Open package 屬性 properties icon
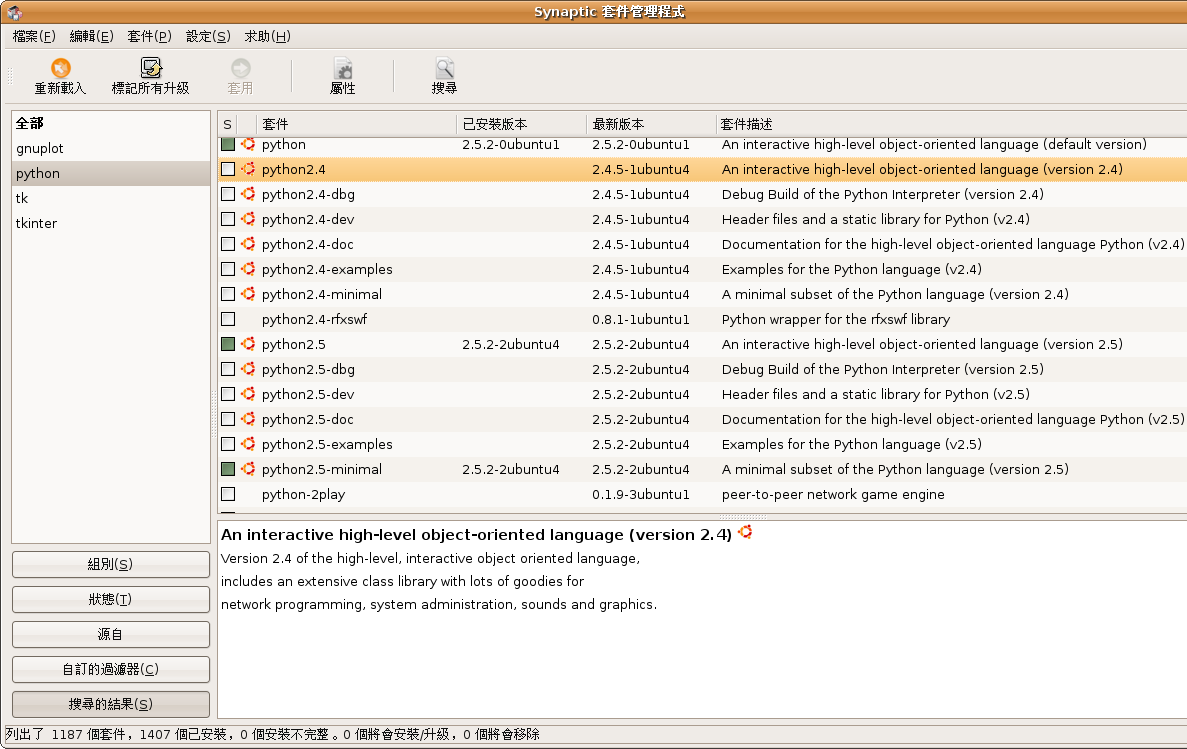 pos(343,68)
